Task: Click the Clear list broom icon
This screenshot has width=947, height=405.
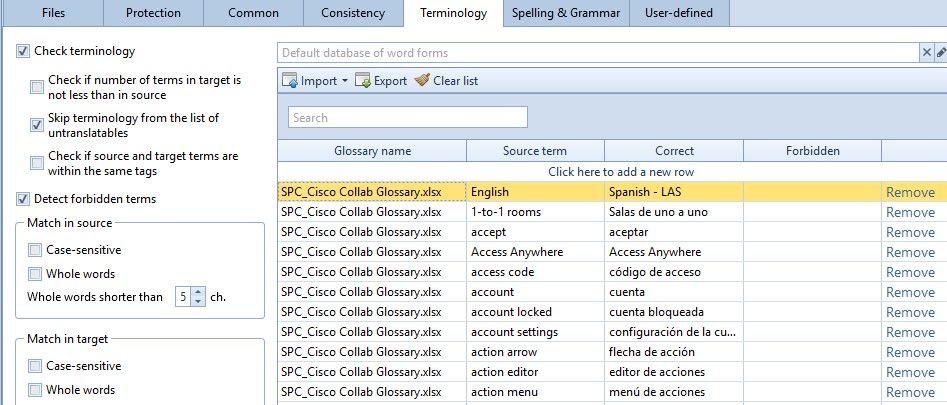Action: 422,80
